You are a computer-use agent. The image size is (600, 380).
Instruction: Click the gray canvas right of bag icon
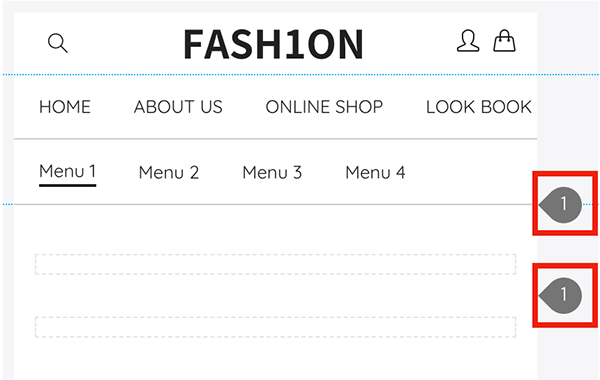click(568, 41)
